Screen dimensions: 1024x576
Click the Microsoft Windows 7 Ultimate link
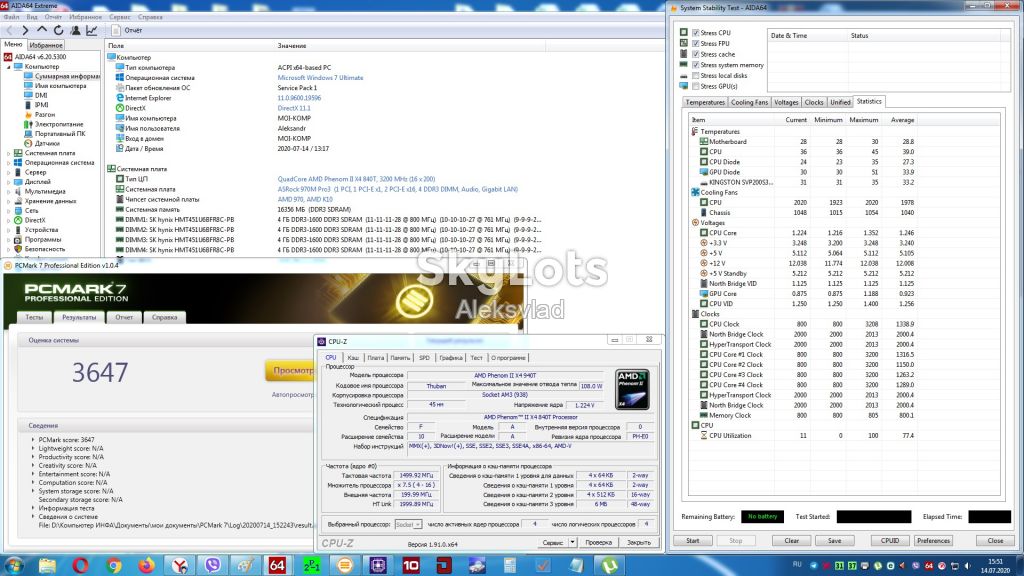pyautogui.click(x=320, y=78)
